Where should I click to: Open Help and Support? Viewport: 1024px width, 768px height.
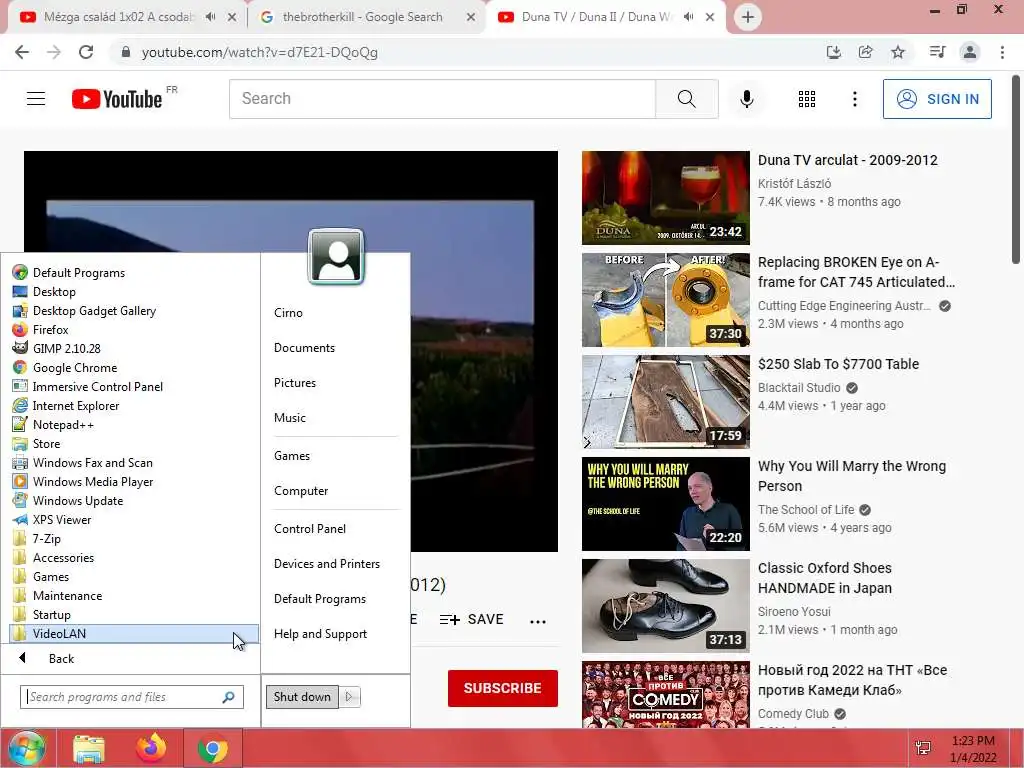[320, 634]
